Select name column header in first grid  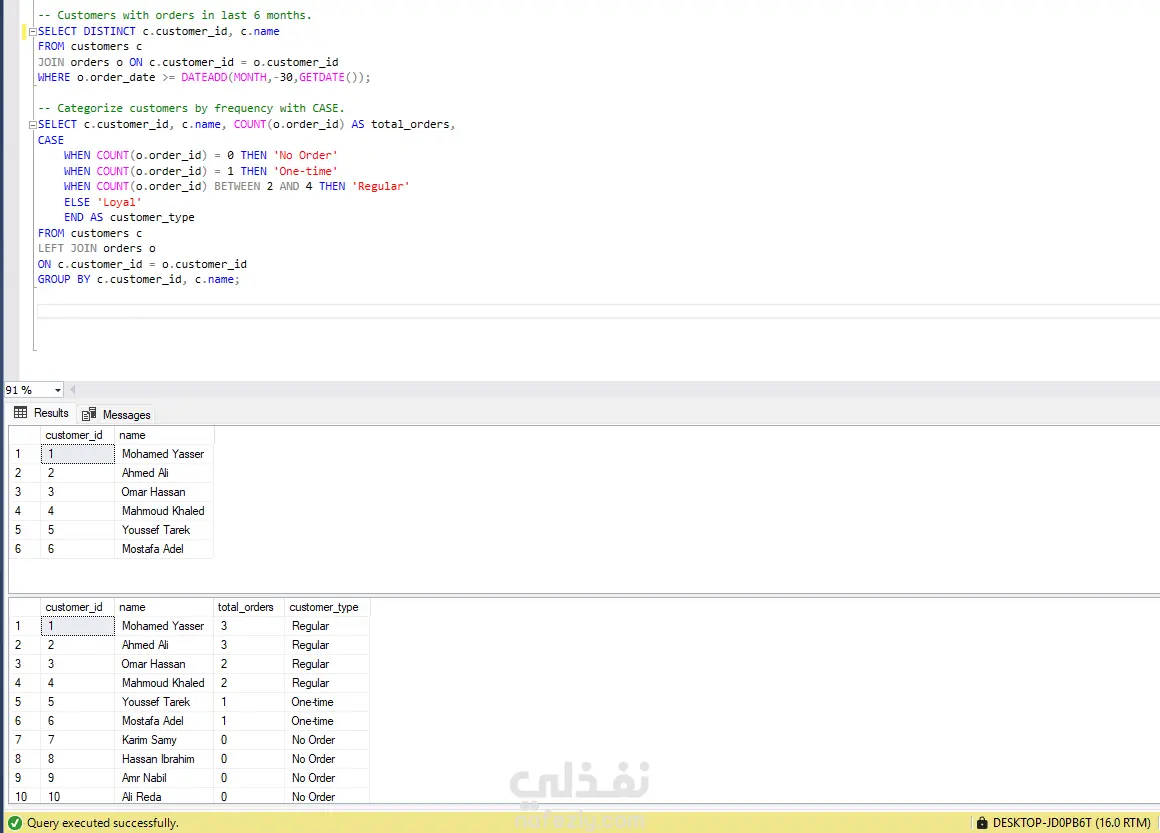click(163, 435)
